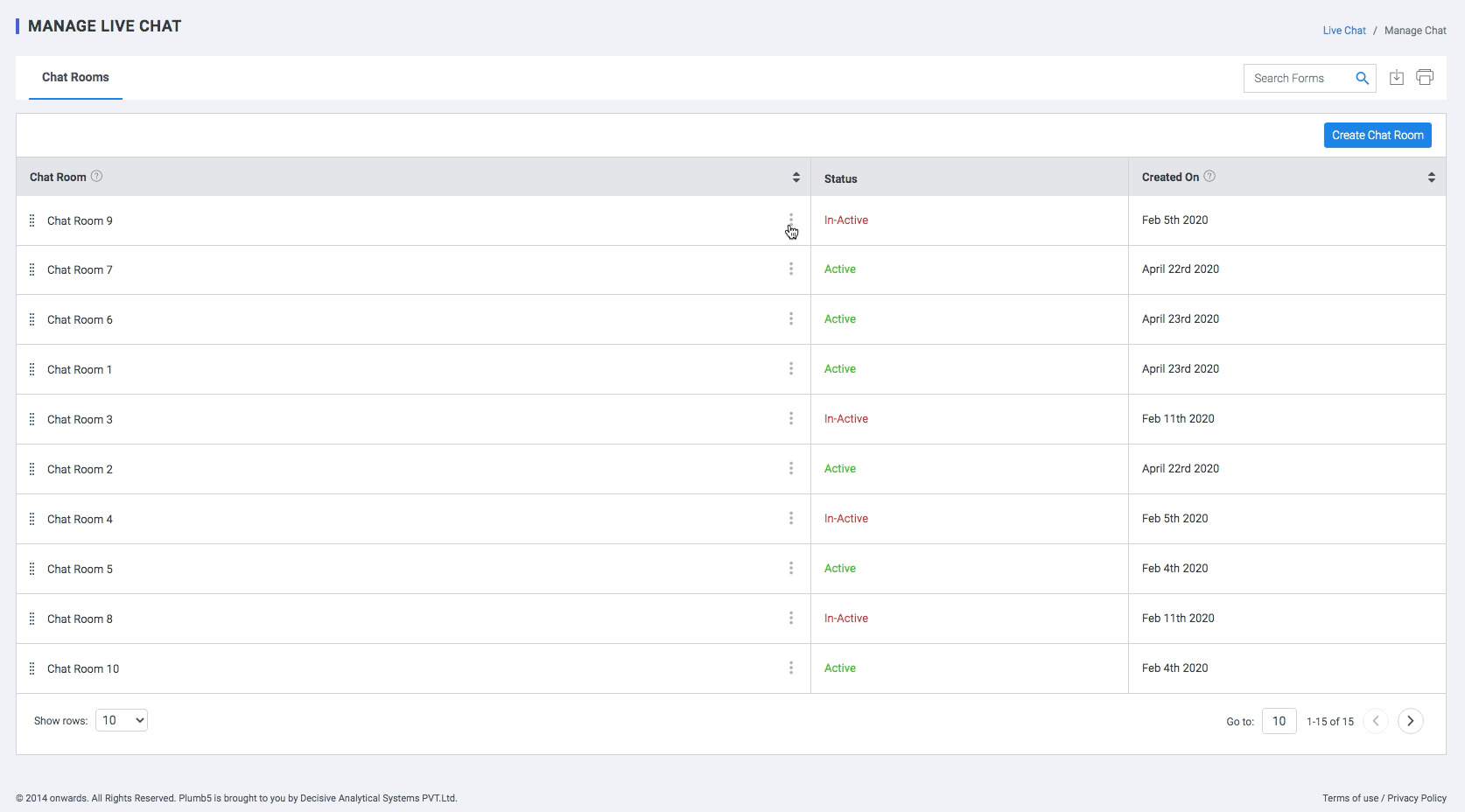Open the three-dot menu for Chat Room 2
This screenshot has height=812, width=1465.
click(x=791, y=468)
